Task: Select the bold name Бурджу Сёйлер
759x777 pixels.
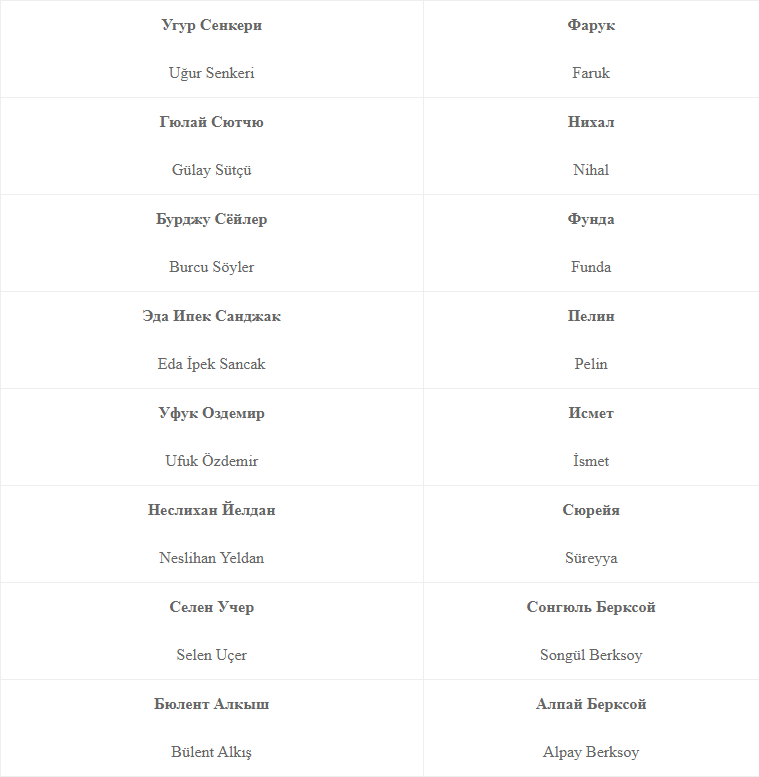Action: 211,219
